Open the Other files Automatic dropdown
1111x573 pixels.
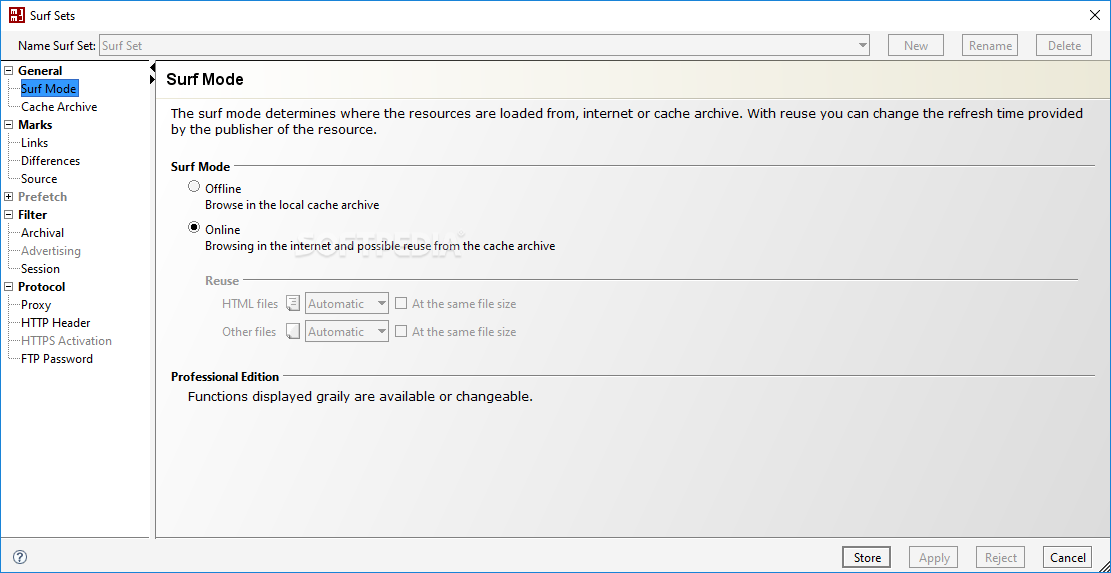pos(381,331)
